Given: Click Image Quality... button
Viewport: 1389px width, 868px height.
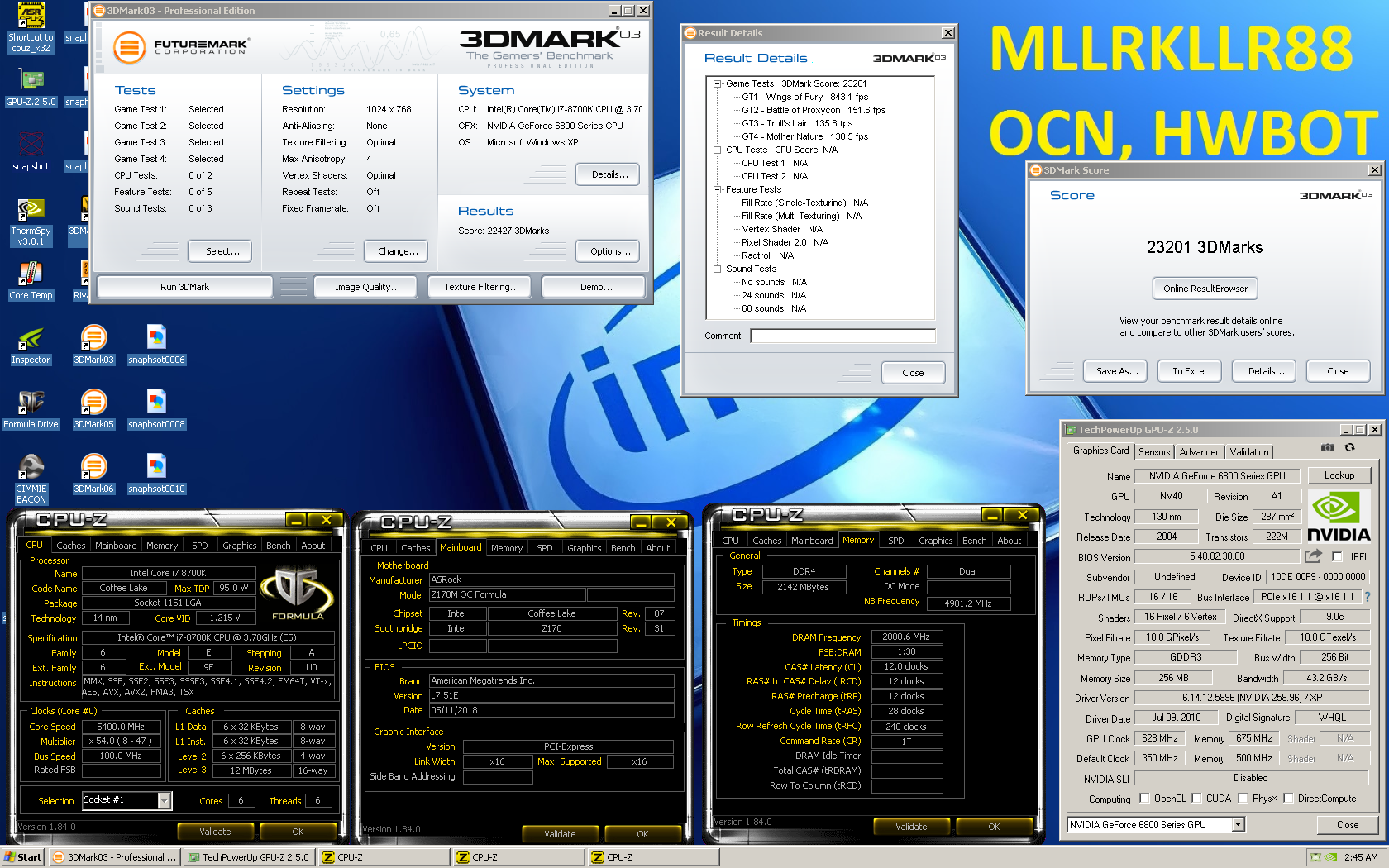Looking at the screenshot, I should 367,287.
